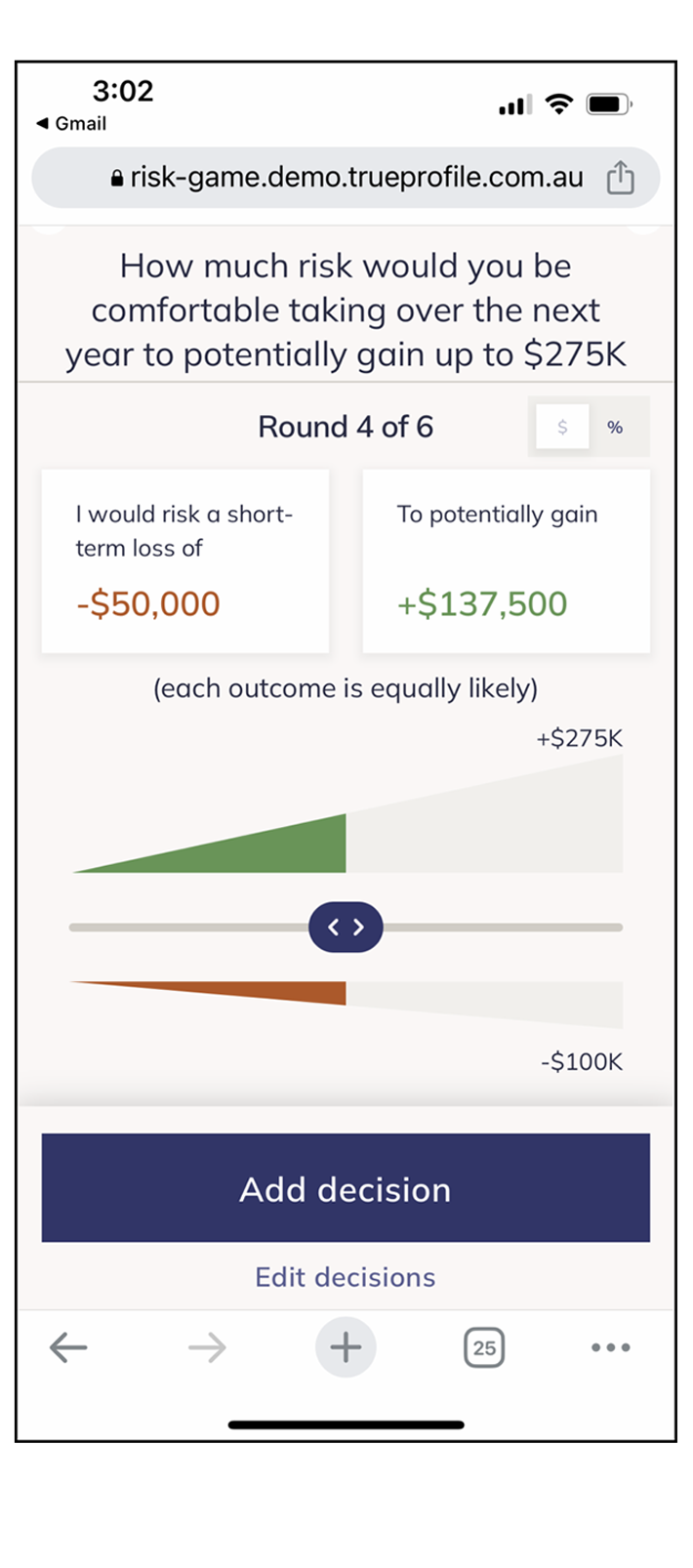Image resolution: width=693 pixels, height=1568 pixels.
Task: Go back with the browser back arrow
Action: [x=68, y=1348]
